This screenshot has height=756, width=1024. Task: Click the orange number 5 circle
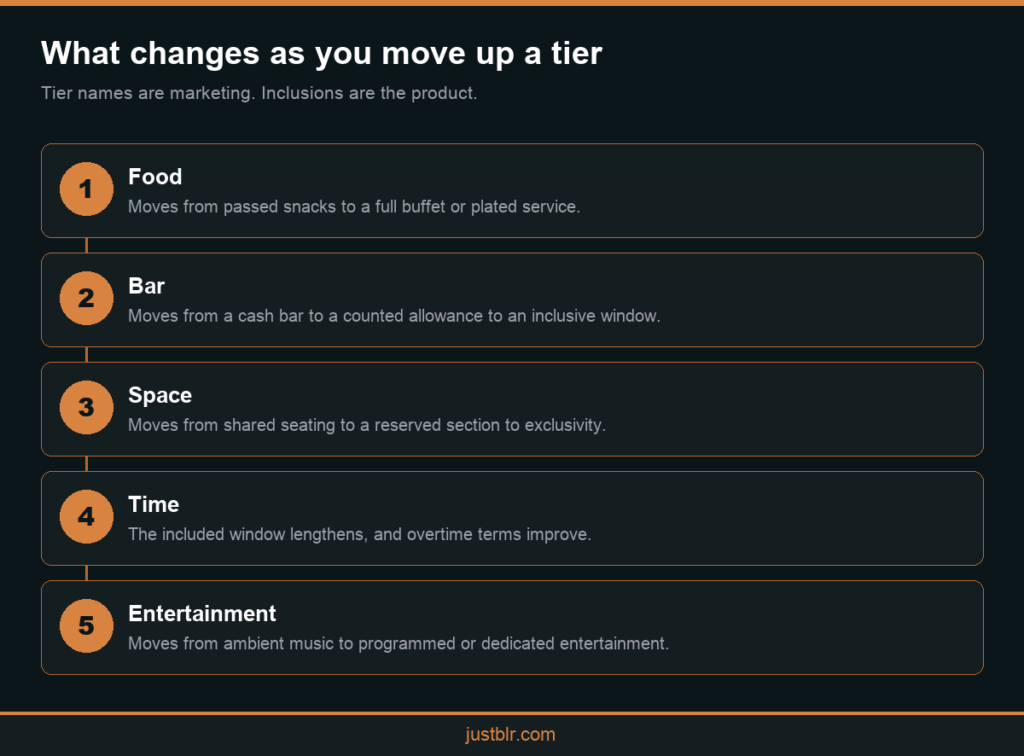pos(86,626)
